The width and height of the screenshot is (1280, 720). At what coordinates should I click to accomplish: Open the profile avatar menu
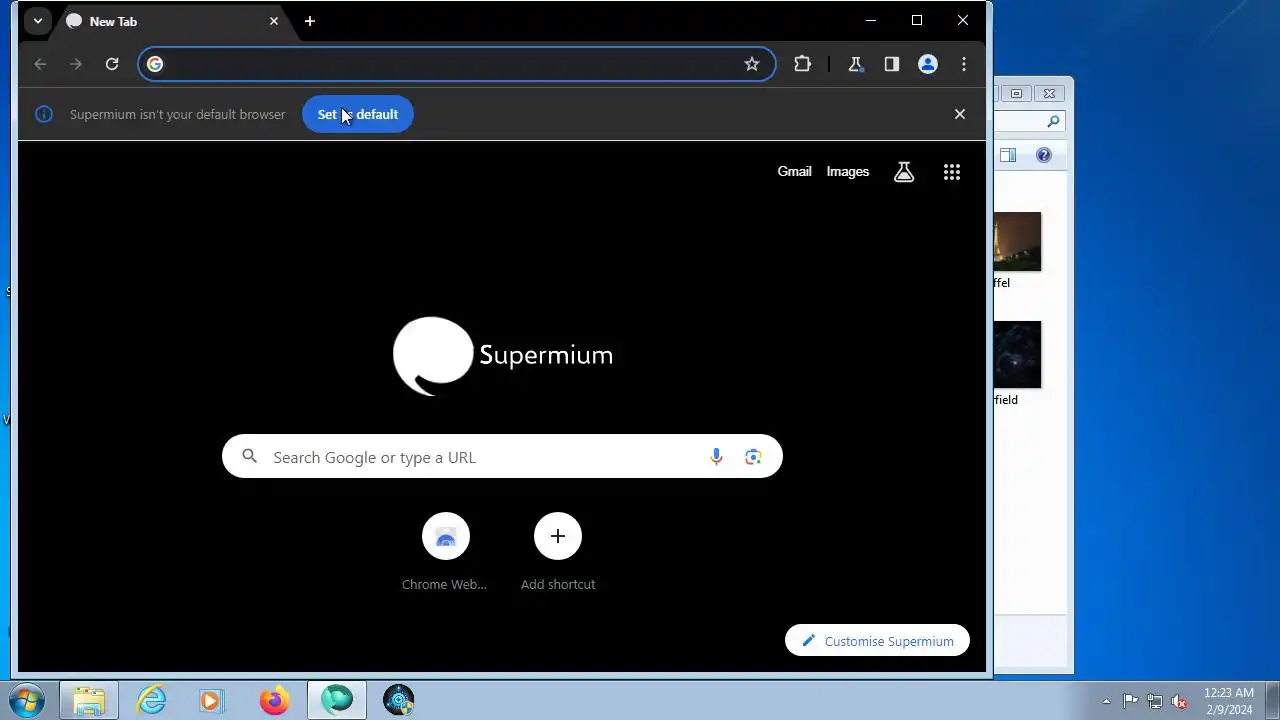point(928,64)
